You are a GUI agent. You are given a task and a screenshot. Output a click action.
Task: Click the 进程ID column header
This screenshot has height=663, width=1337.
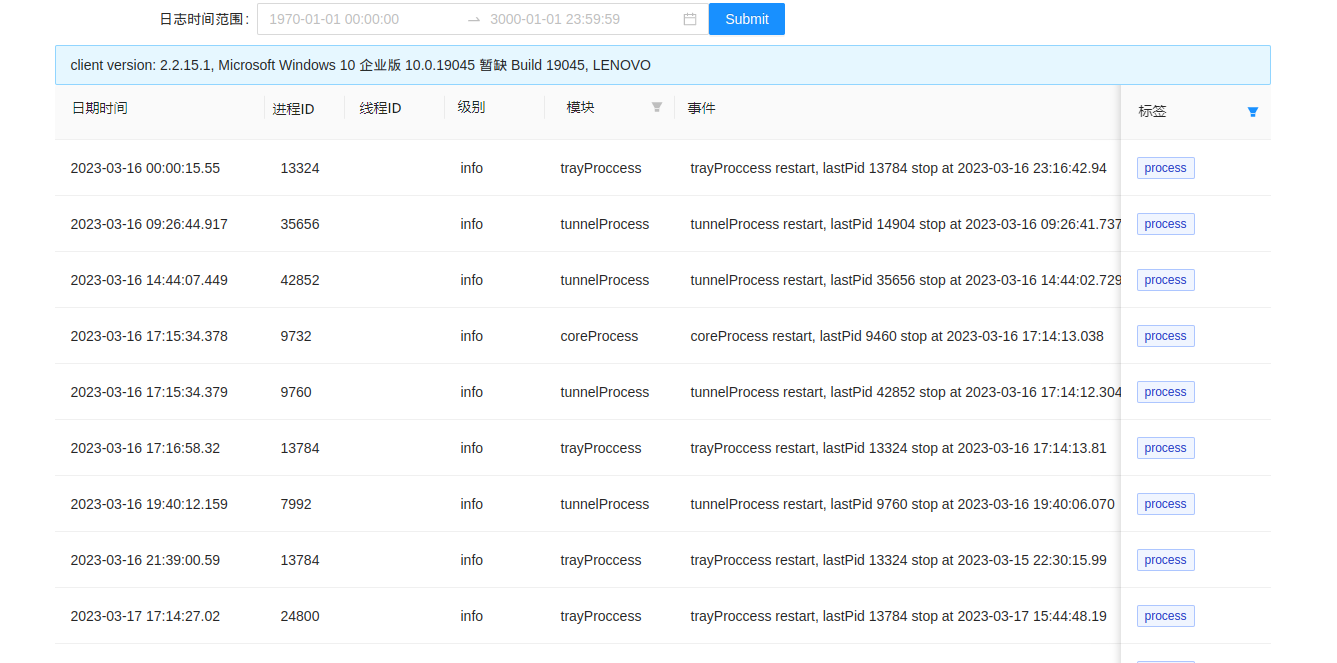point(293,108)
